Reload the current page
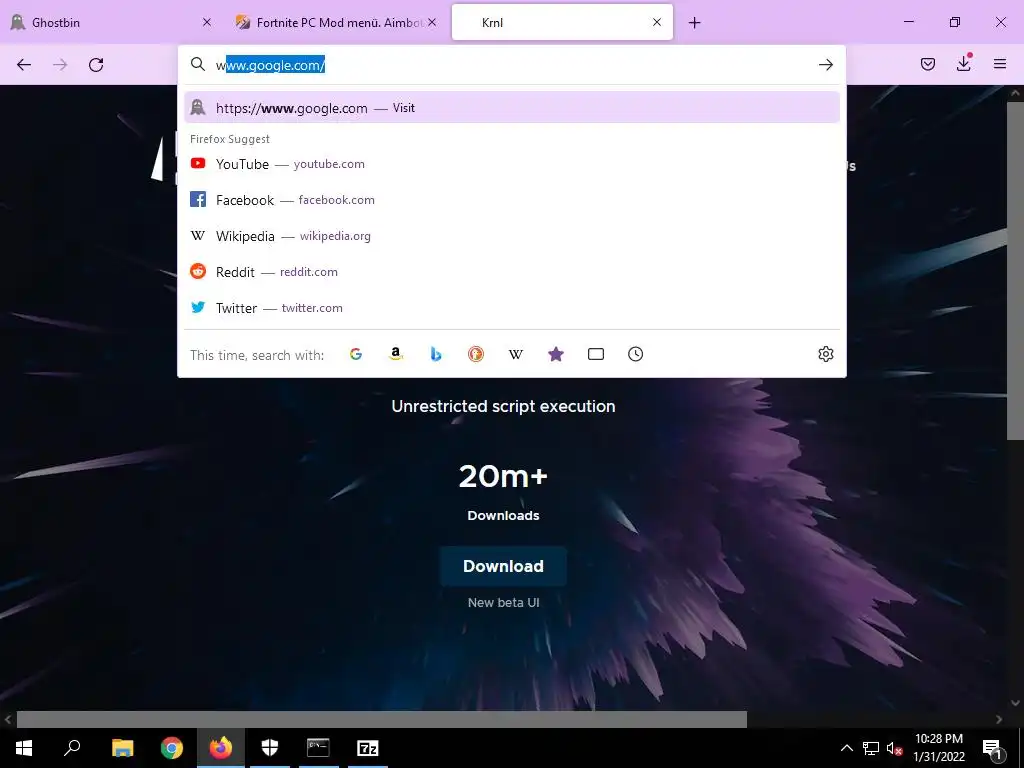 click(96, 65)
